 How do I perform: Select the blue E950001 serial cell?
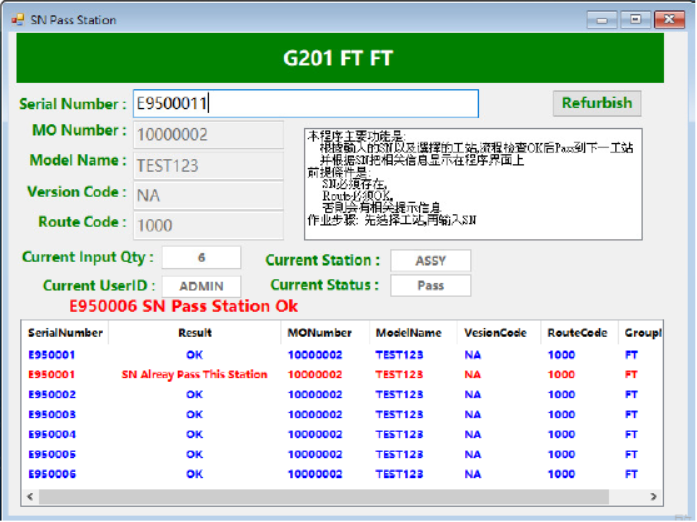(x=52, y=355)
